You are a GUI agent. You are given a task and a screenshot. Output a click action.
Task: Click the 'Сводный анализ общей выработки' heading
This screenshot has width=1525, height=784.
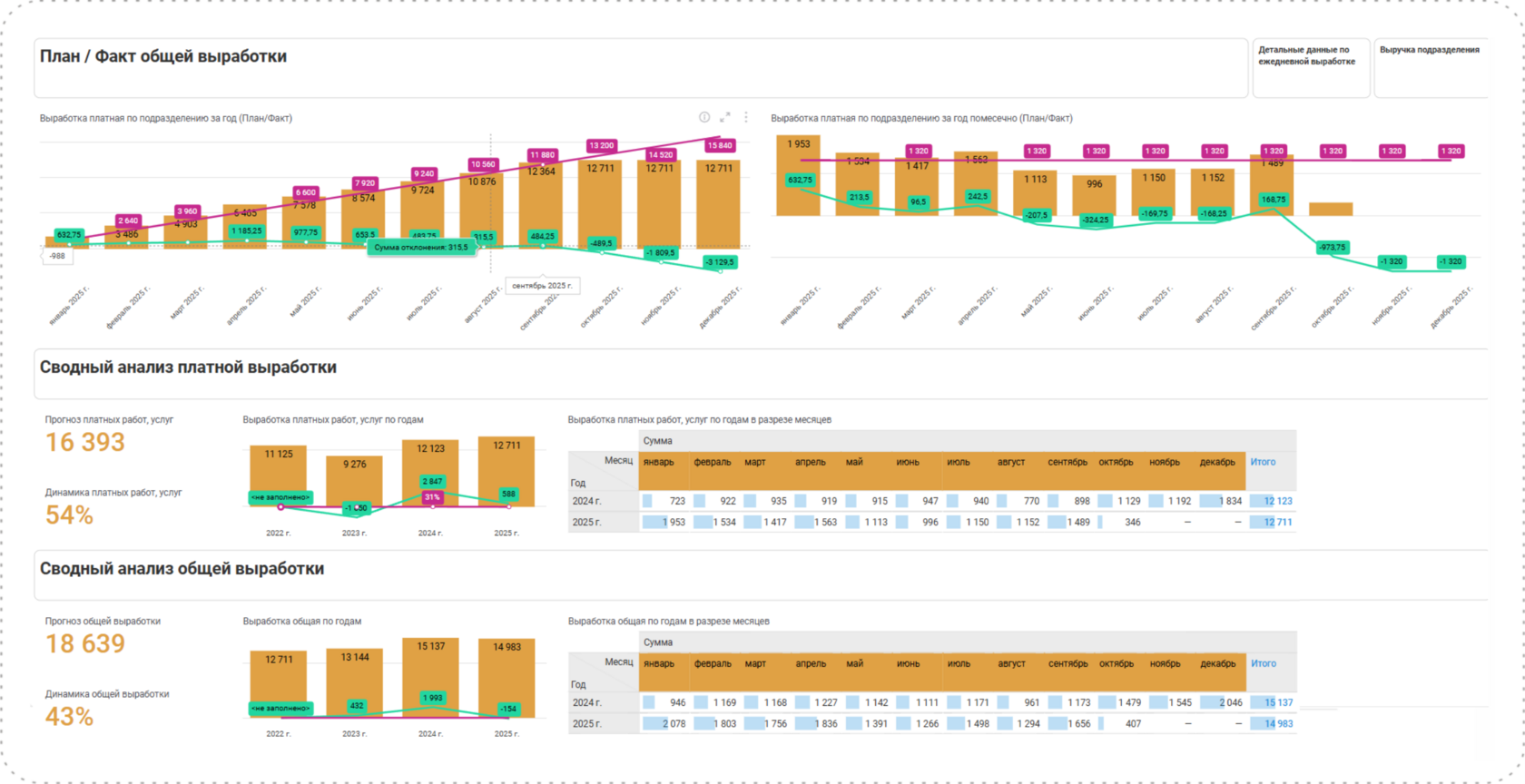click(x=182, y=569)
